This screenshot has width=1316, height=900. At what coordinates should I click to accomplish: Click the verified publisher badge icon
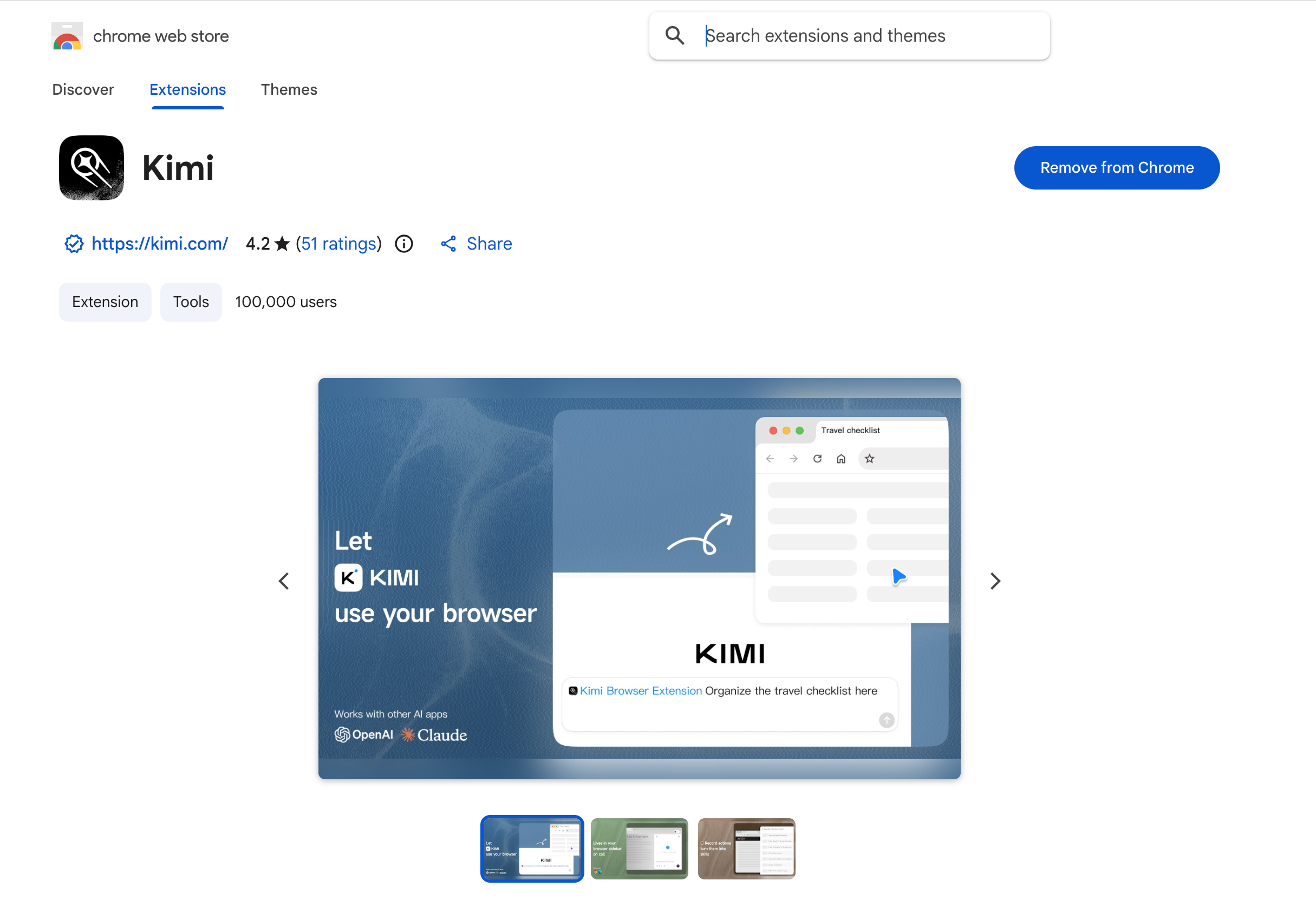point(74,244)
